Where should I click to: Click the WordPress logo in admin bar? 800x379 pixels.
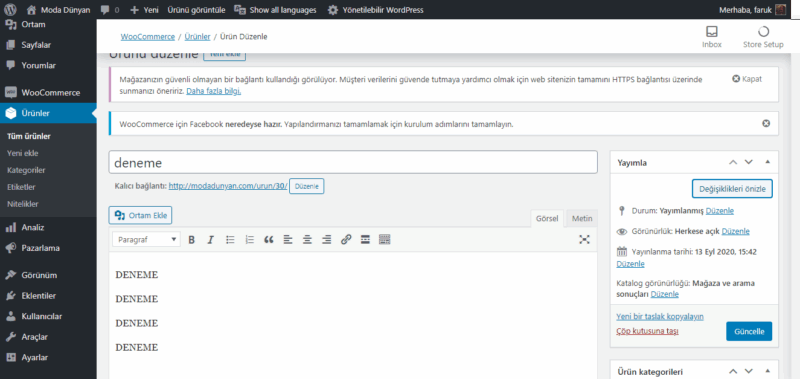[x=10, y=10]
